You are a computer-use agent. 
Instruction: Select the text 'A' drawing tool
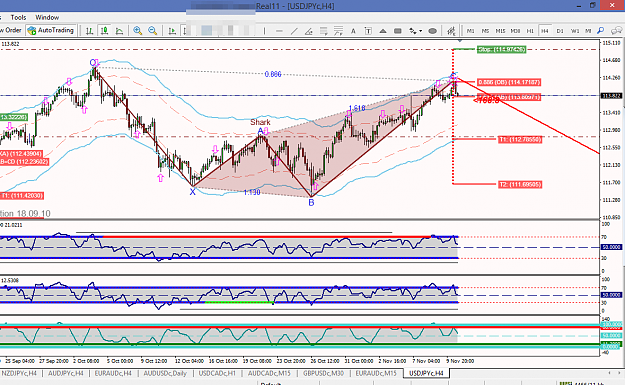[353, 31]
